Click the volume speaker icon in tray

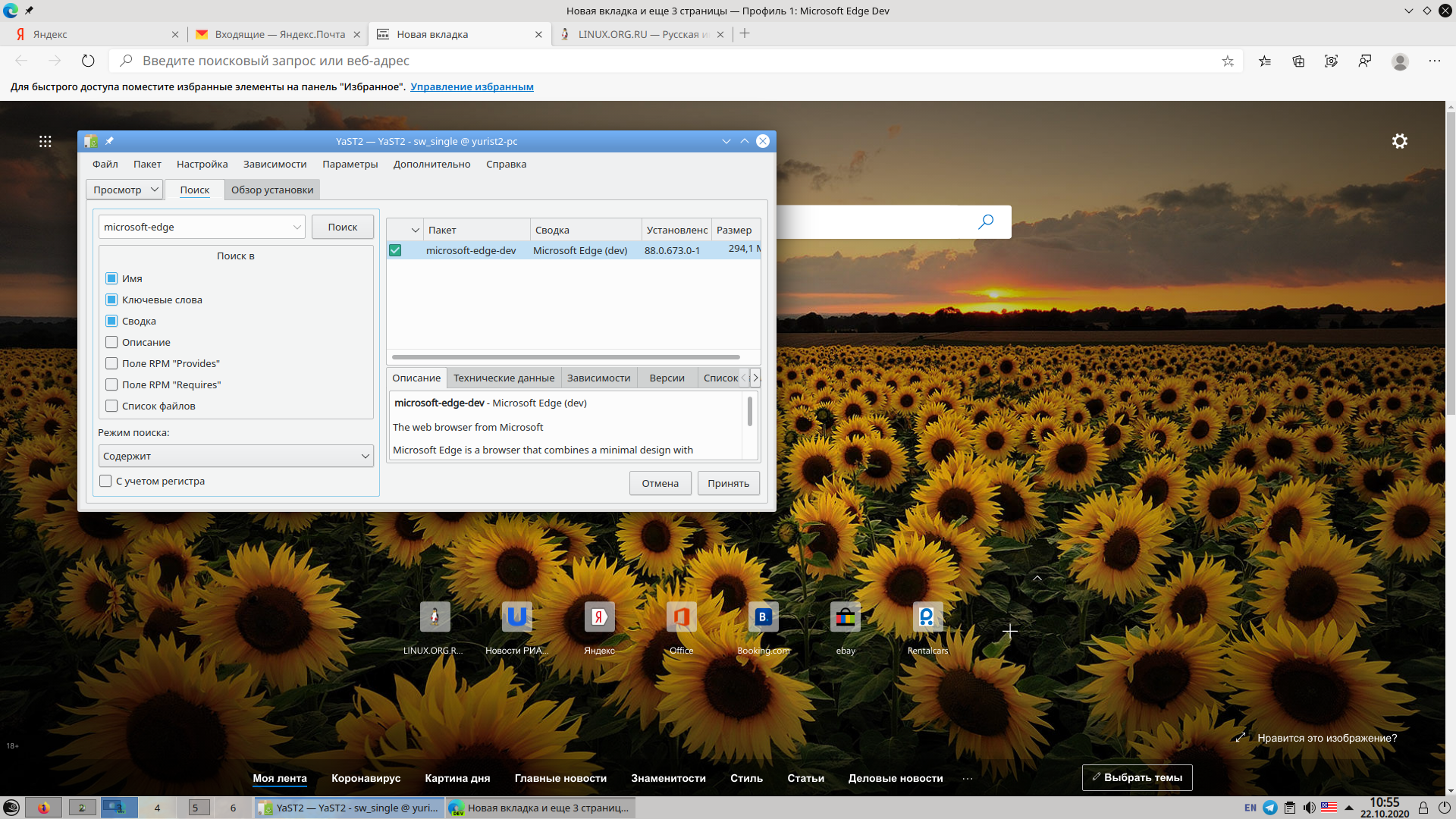[1310, 808]
